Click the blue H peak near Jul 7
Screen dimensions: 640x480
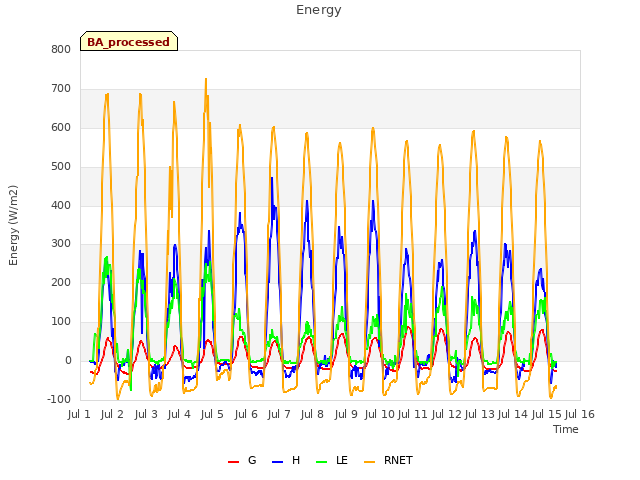click(x=272, y=178)
